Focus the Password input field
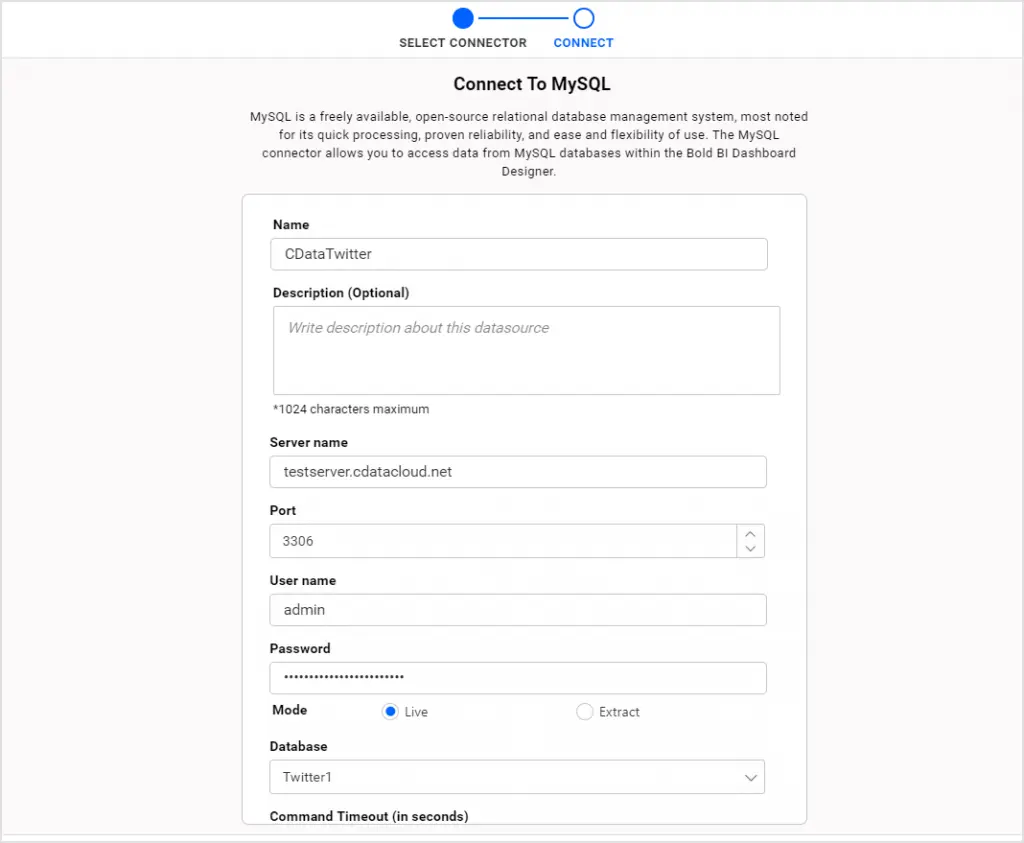Image resolution: width=1024 pixels, height=843 pixels. click(517, 678)
